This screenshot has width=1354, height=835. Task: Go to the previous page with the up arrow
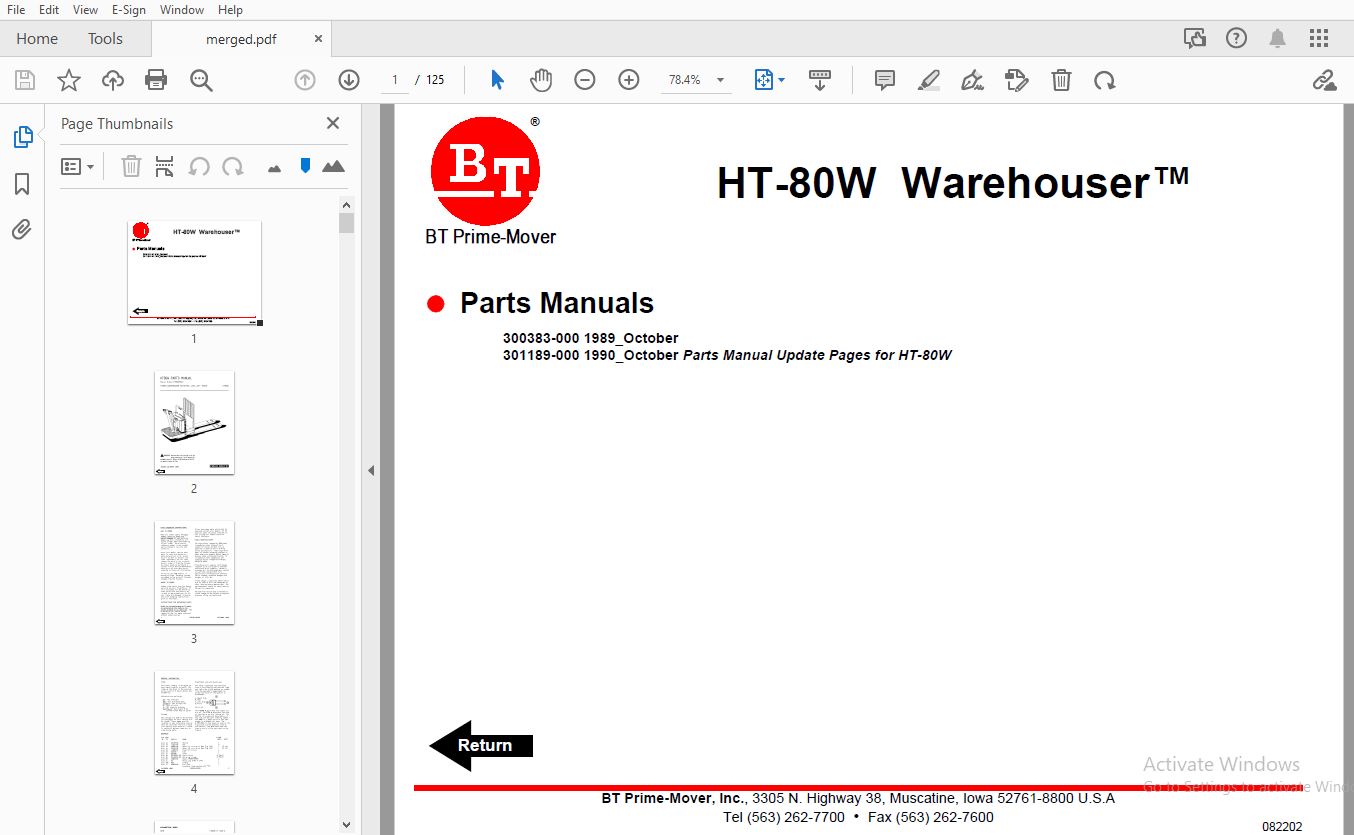pos(305,80)
